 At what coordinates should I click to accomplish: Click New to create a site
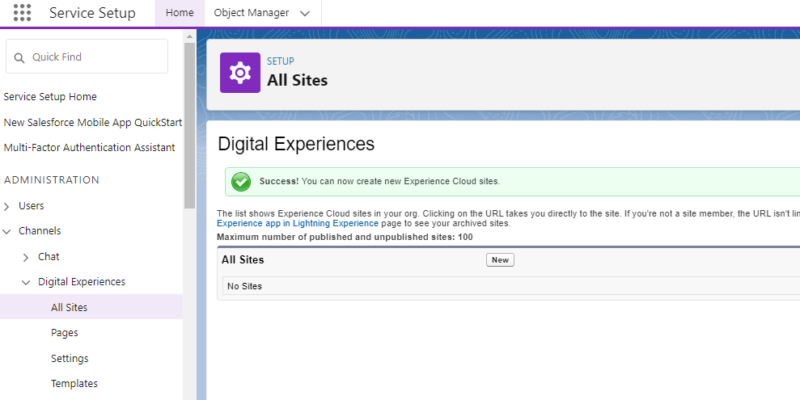(x=500, y=260)
